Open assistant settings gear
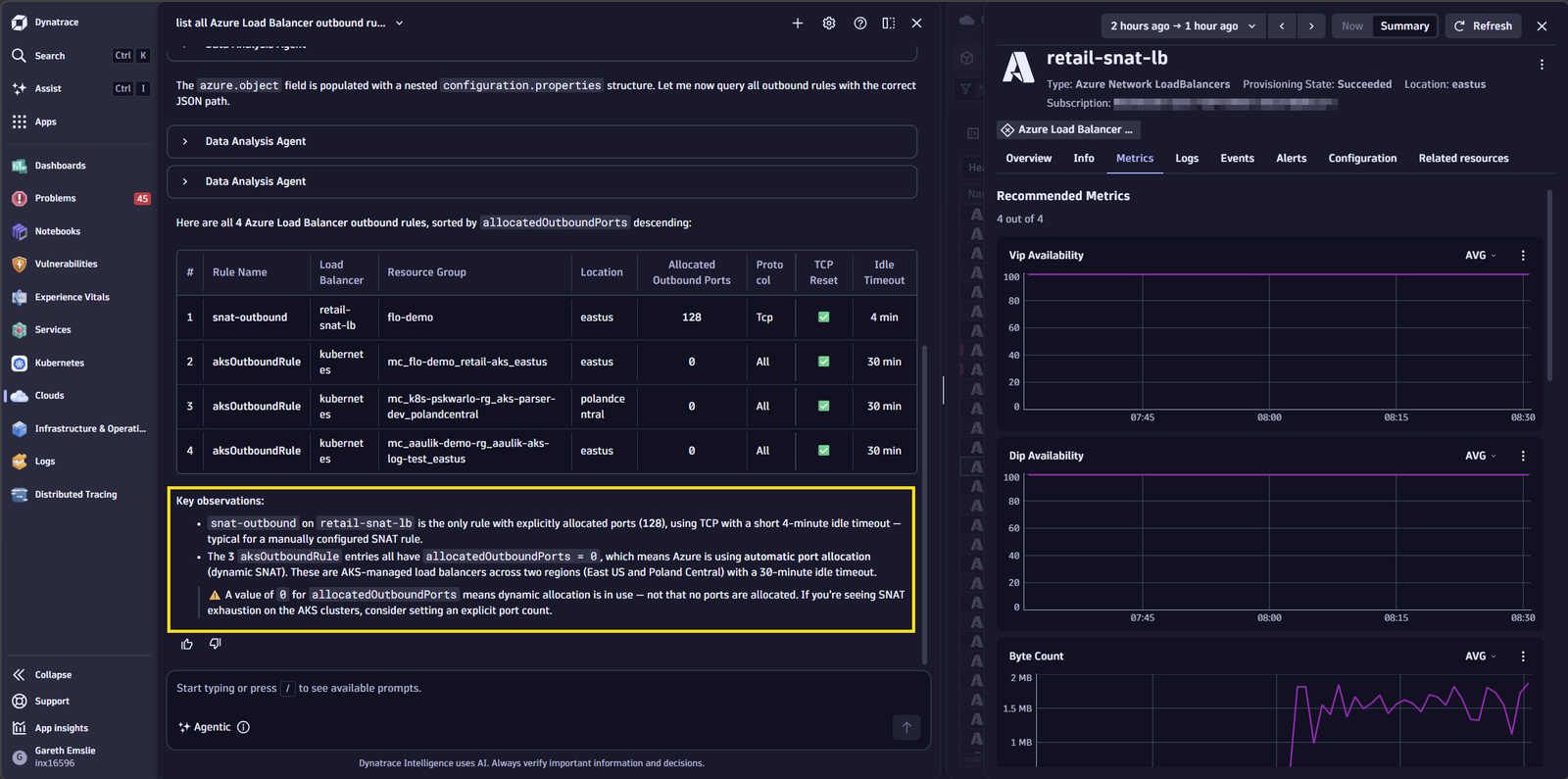The width and height of the screenshot is (1568, 779). (x=829, y=24)
